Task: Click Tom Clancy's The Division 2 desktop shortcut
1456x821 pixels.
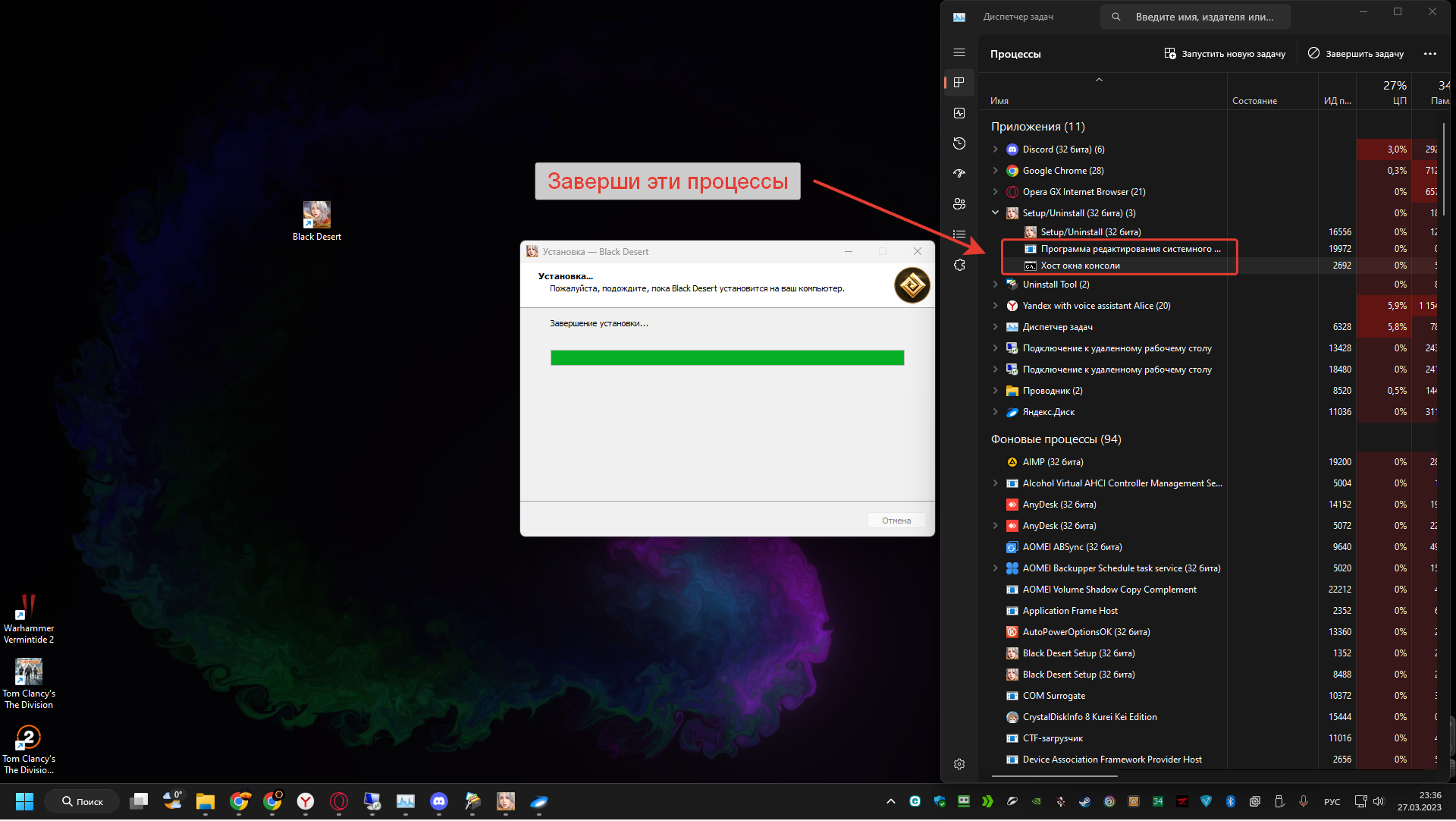Action: tap(29, 750)
